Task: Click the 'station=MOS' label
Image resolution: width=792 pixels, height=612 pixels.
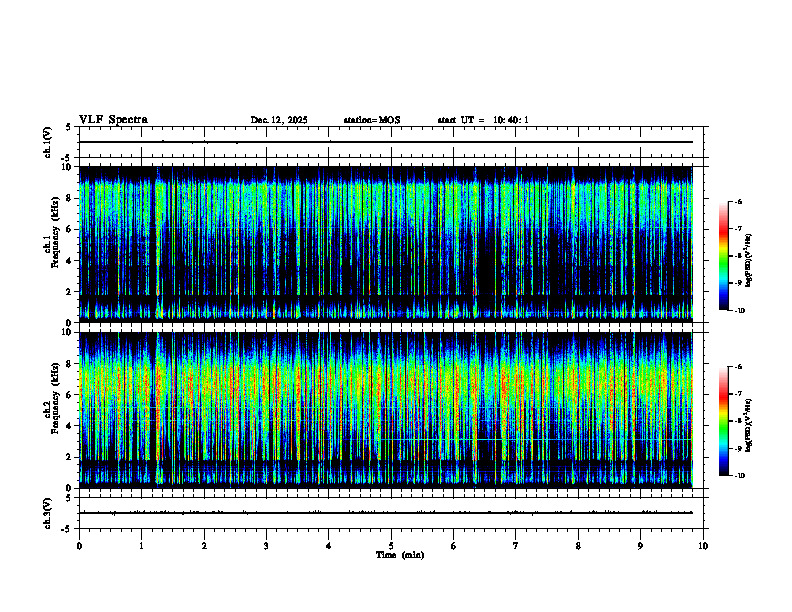Action: tap(372, 120)
